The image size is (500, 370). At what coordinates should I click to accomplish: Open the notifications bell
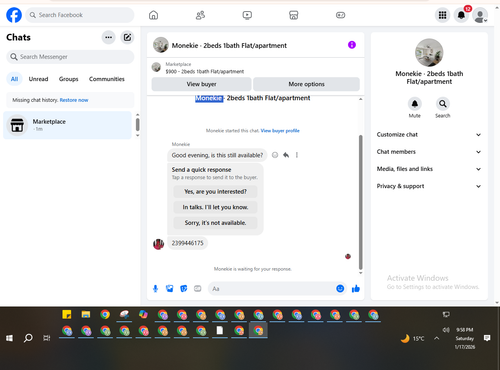(x=461, y=15)
